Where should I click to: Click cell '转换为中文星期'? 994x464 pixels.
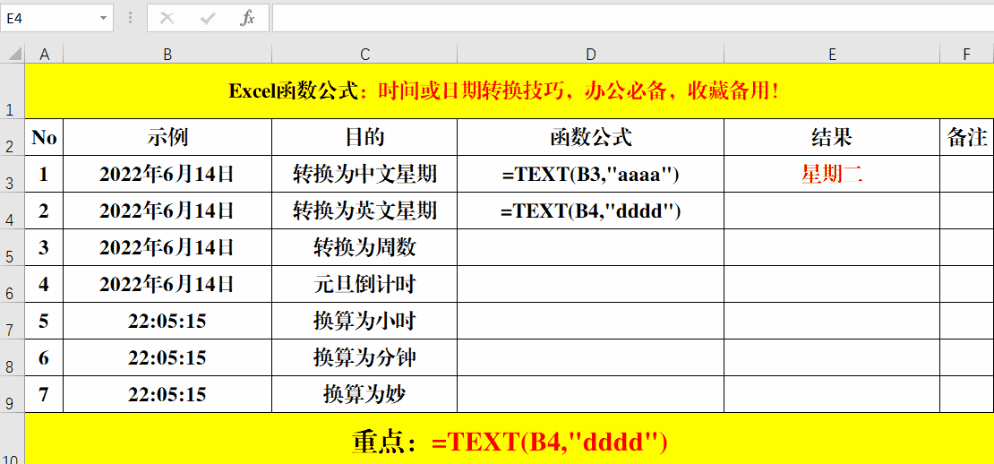pos(365,174)
